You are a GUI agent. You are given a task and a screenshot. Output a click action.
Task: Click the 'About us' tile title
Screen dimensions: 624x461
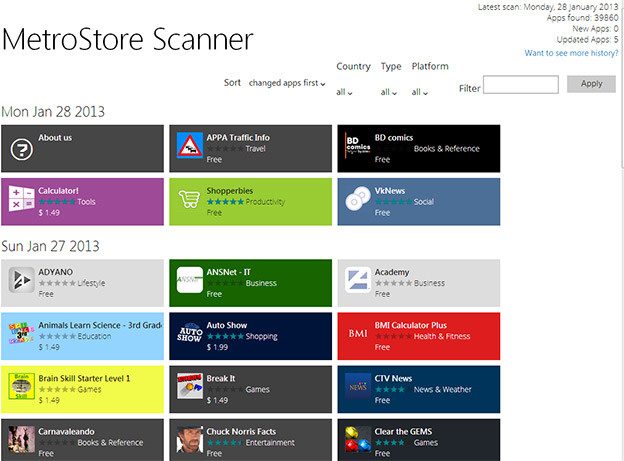tap(55, 137)
